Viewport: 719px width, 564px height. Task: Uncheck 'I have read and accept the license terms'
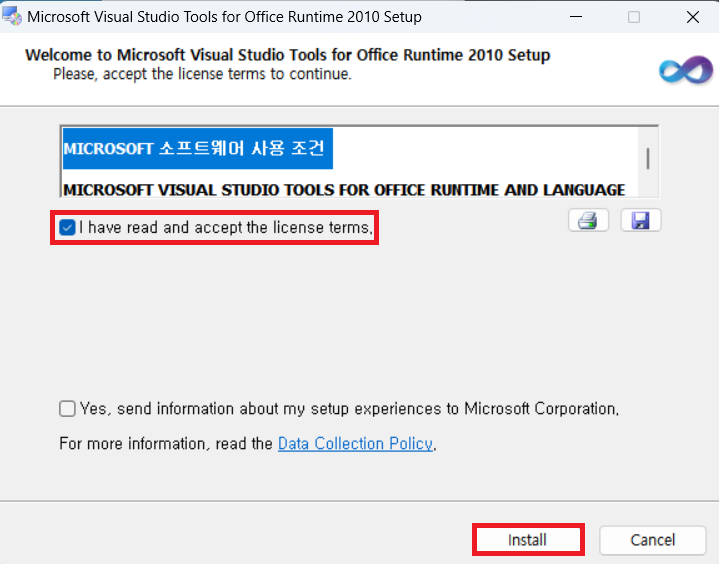(x=67, y=227)
